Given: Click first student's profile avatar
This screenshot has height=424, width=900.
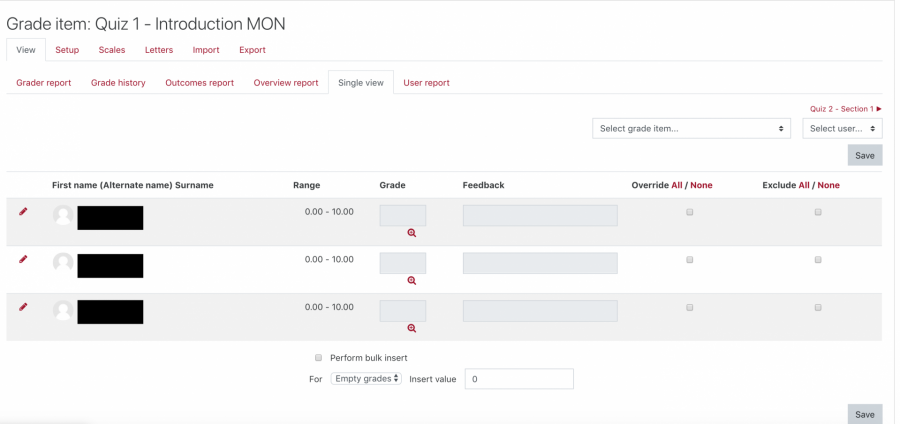Looking at the screenshot, I should click(63, 216).
